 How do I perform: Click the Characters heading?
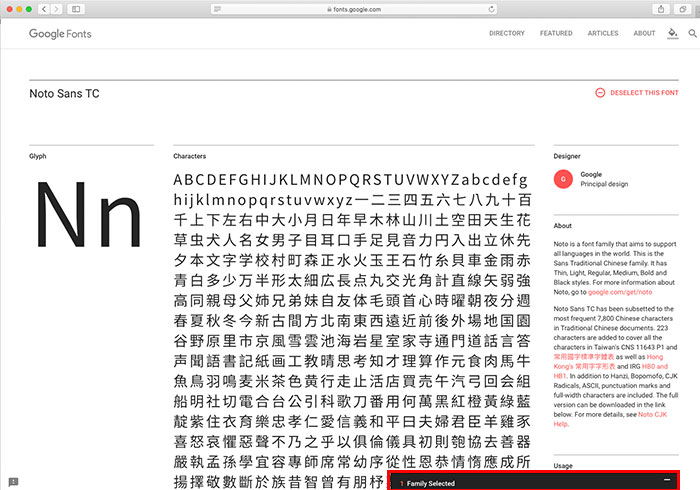190,156
